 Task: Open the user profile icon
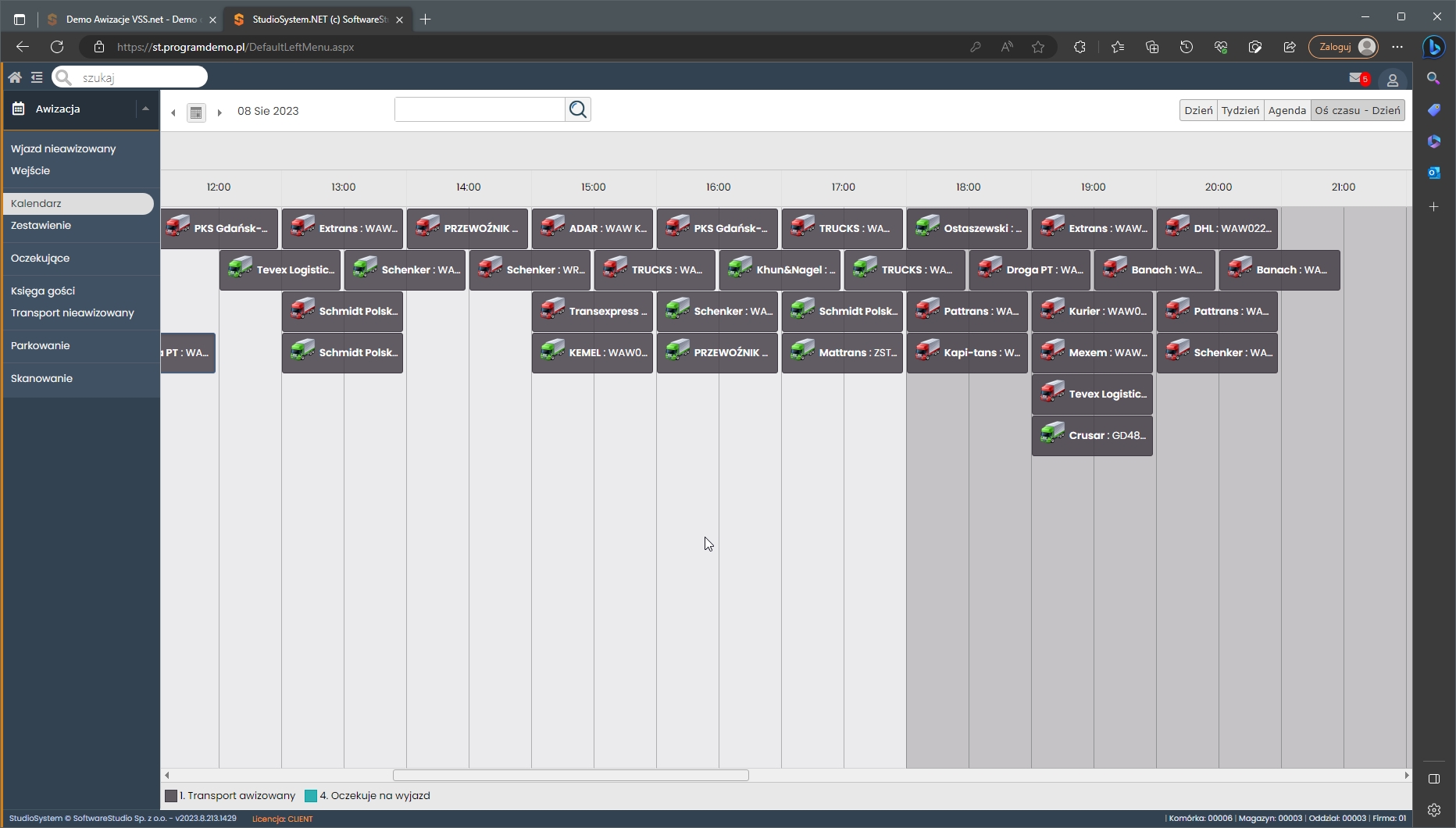coord(1392,80)
